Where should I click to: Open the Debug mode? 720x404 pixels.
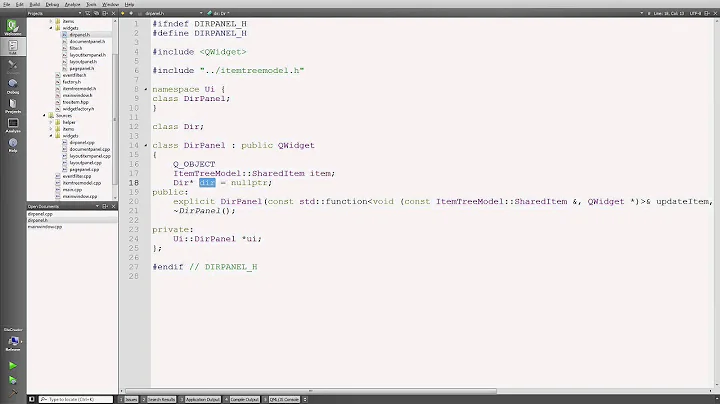coord(13,86)
